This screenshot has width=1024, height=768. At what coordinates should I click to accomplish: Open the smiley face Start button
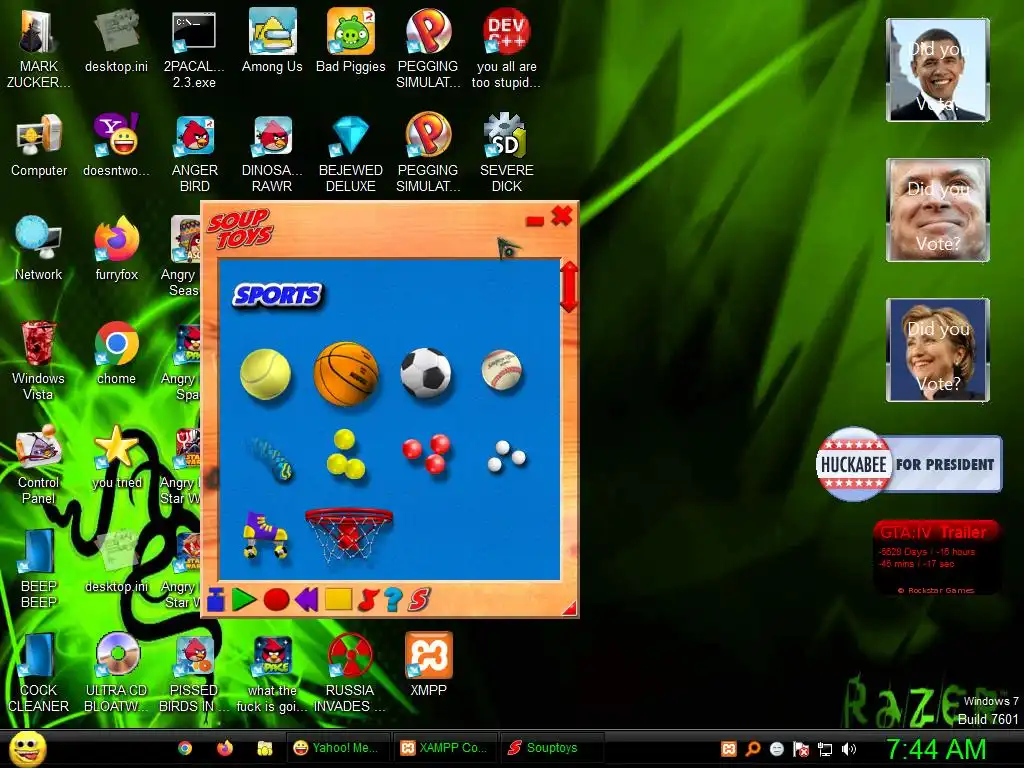(x=27, y=748)
